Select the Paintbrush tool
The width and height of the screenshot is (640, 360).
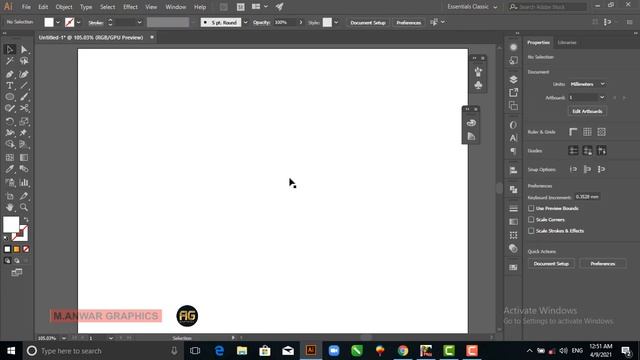pos(24,97)
